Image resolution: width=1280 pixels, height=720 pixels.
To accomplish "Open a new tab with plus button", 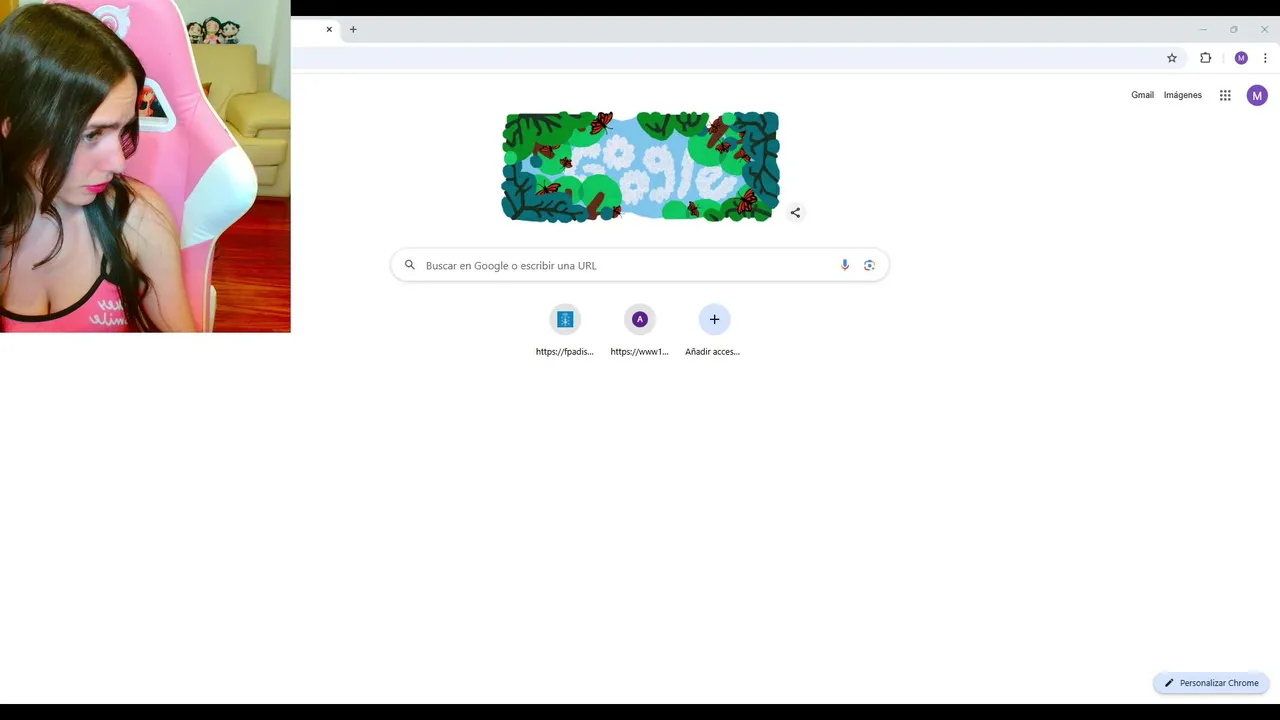I will tap(353, 29).
